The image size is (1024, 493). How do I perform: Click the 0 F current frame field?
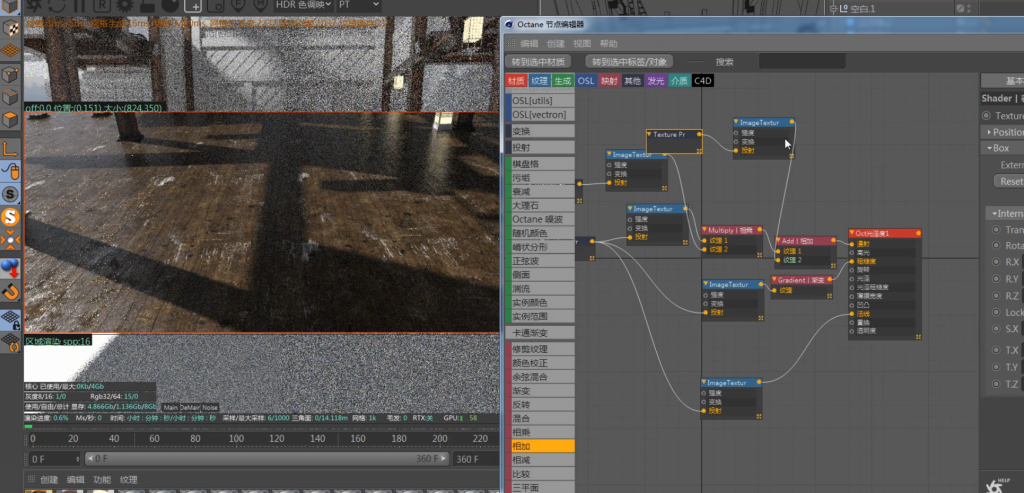point(54,458)
